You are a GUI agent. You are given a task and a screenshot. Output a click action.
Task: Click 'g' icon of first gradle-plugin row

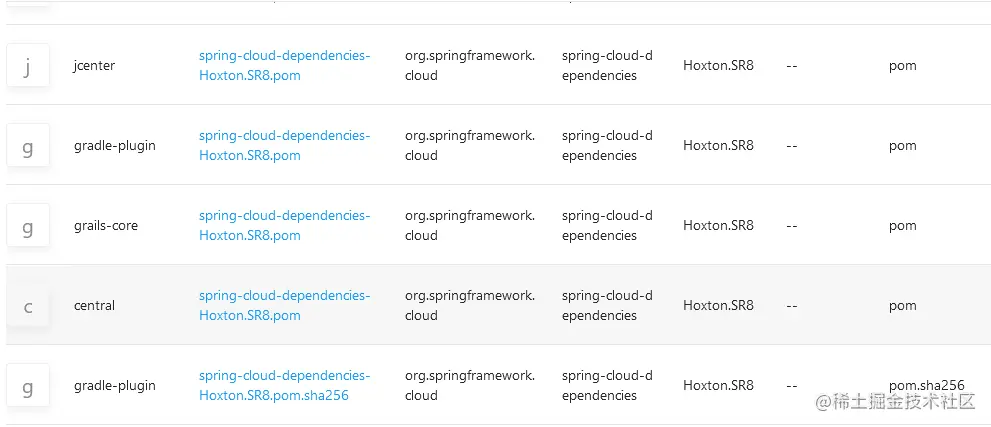point(28,146)
